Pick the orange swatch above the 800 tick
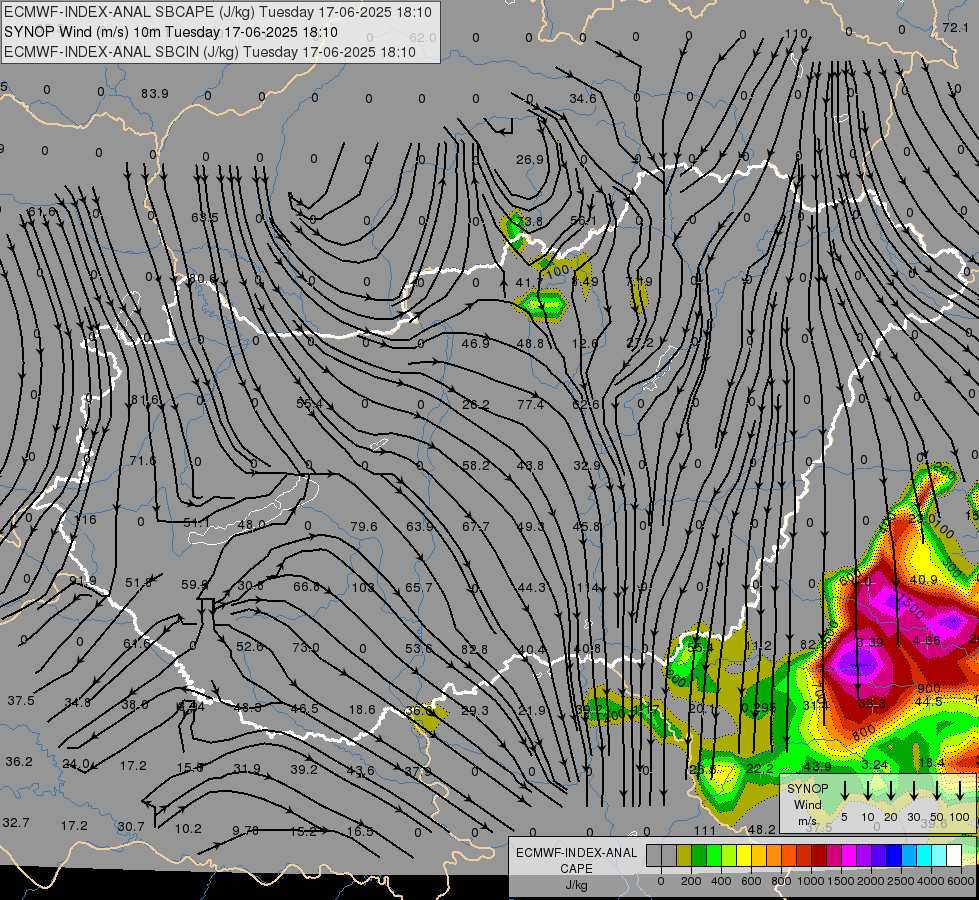Screen dimensions: 979x900 [774, 856]
